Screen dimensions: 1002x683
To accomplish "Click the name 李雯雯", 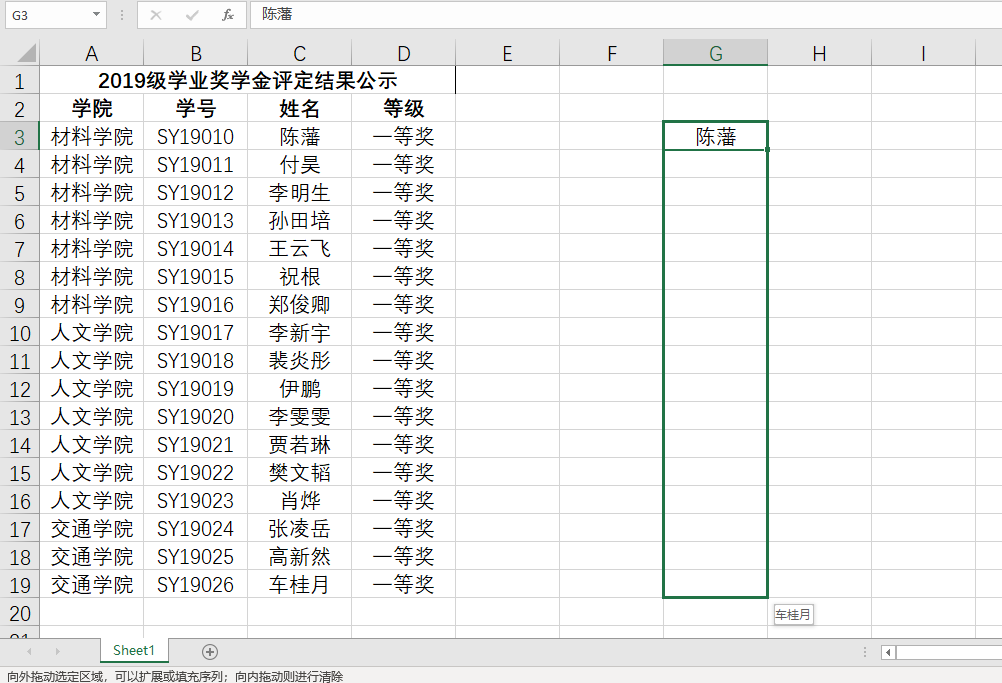I will pyautogui.click(x=299, y=417).
